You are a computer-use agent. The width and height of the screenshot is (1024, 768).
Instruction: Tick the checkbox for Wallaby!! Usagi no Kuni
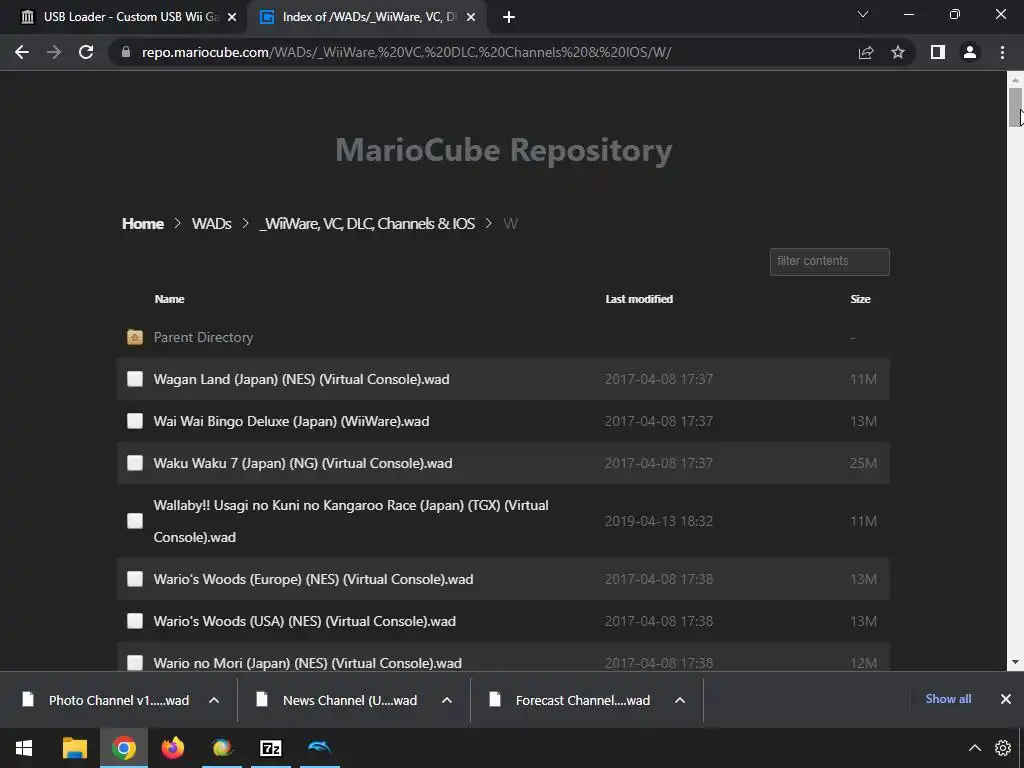tap(135, 520)
